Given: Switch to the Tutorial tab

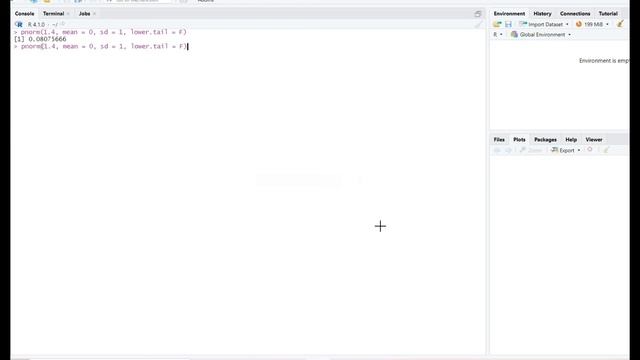Looking at the screenshot, I should (608, 13).
